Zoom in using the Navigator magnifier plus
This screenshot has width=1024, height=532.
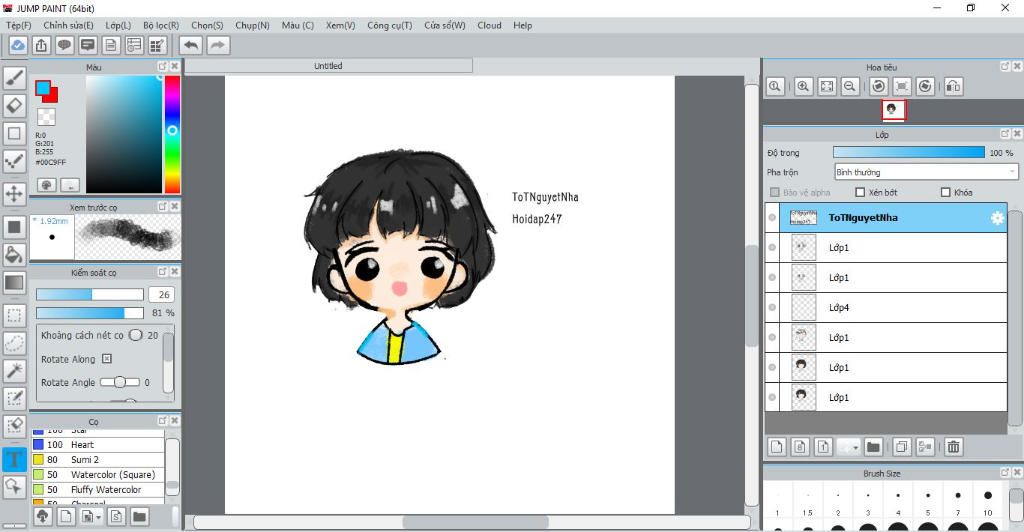point(803,86)
